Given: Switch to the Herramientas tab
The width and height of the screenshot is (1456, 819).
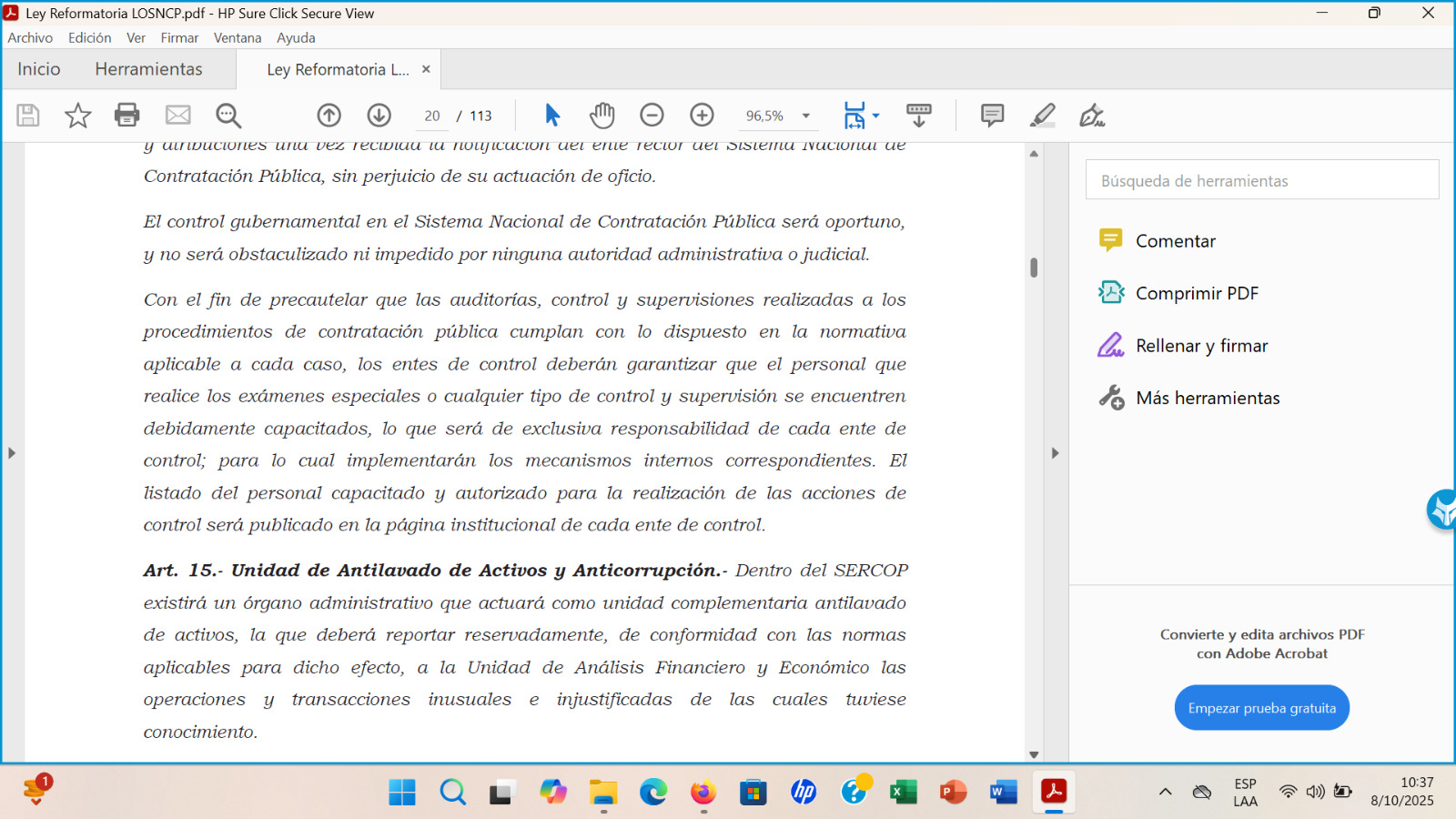Looking at the screenshot, I should point(148,69).
